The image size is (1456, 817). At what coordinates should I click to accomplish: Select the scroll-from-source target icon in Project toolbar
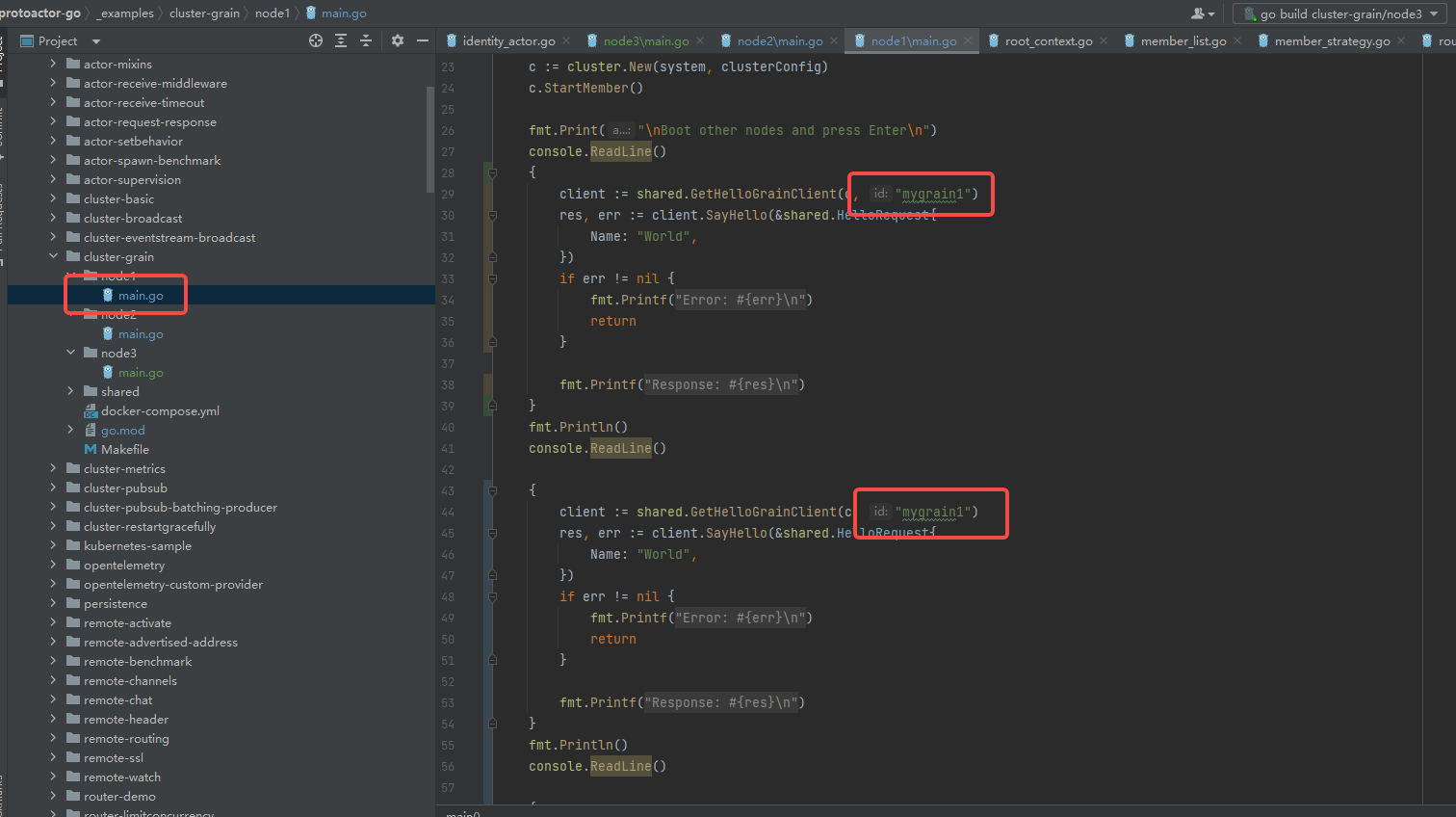click(x=317, y=40)
